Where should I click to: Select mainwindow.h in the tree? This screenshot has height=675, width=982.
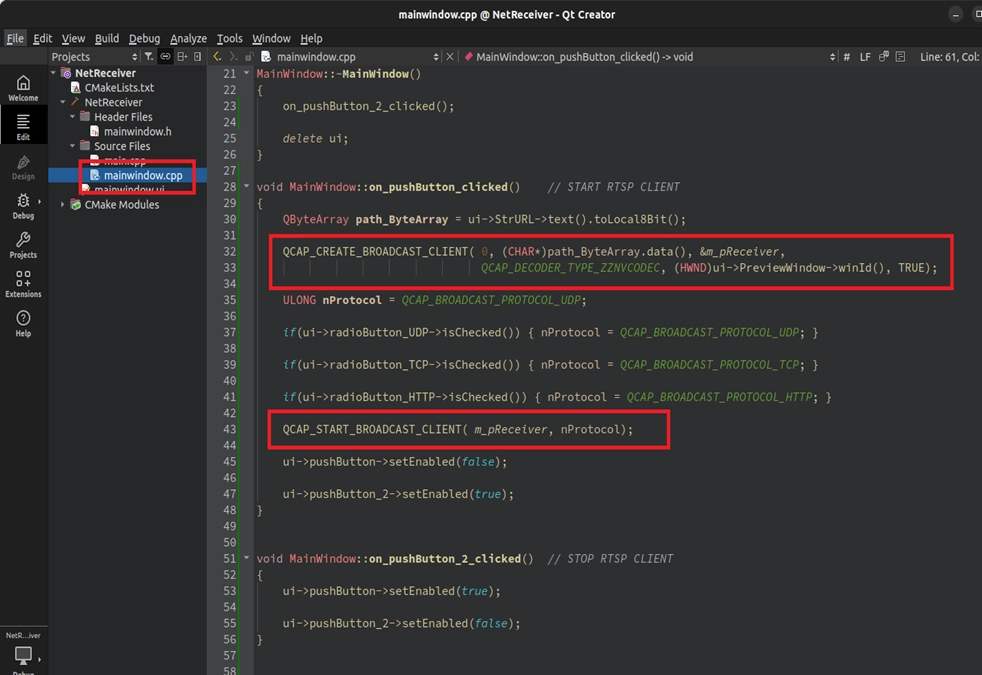tap(137, 131)
